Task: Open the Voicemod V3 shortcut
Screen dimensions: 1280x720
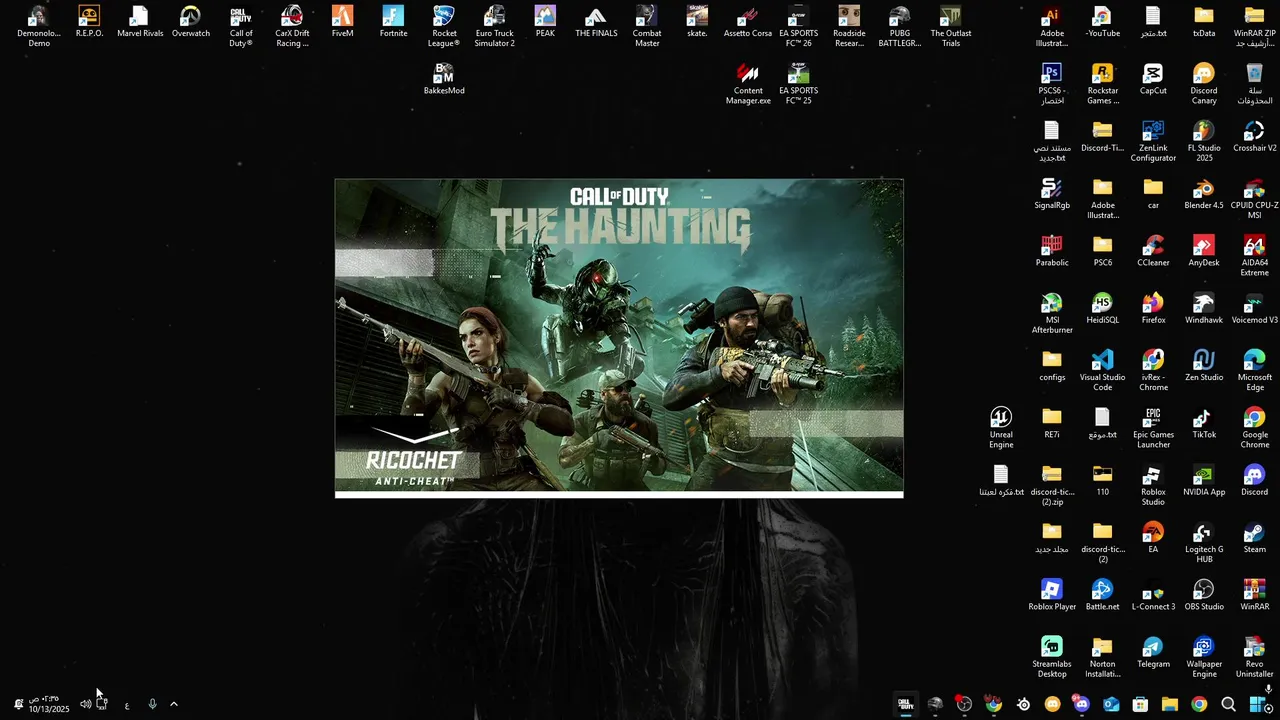Action: click(x=1254, y=309)
